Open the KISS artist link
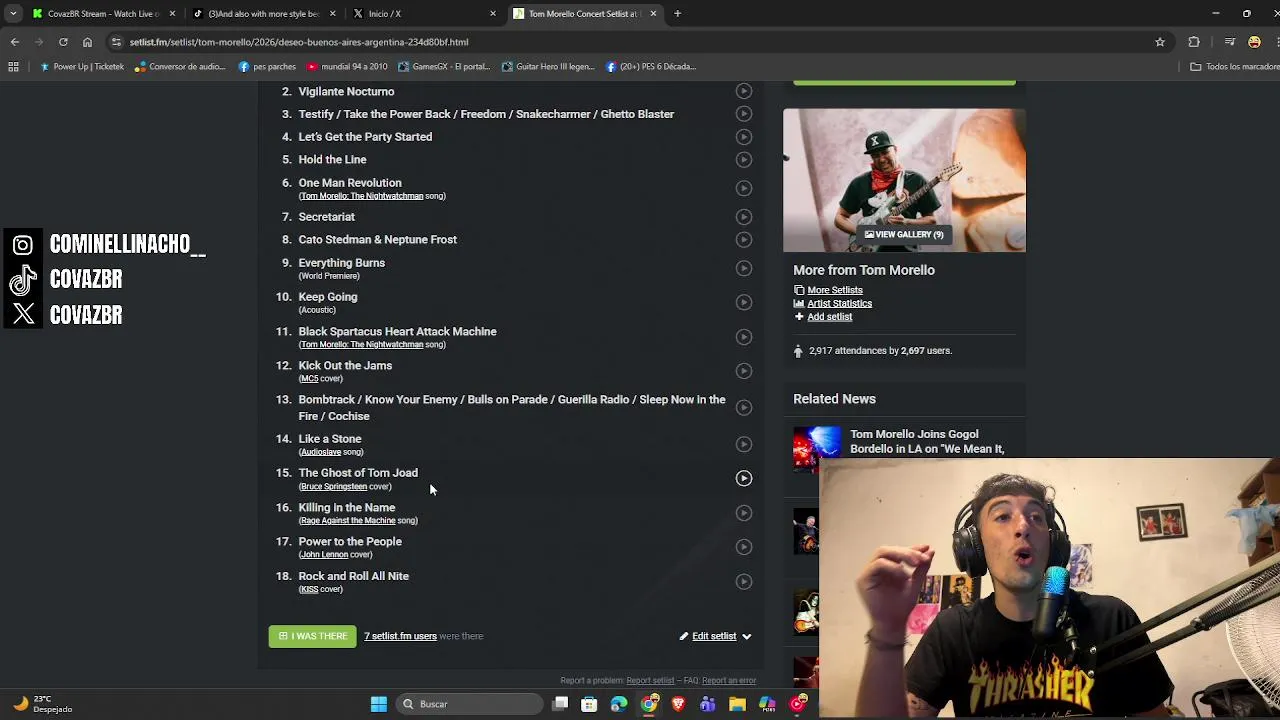The width and height of the screenshot is (1280, 720). (309, 589)
